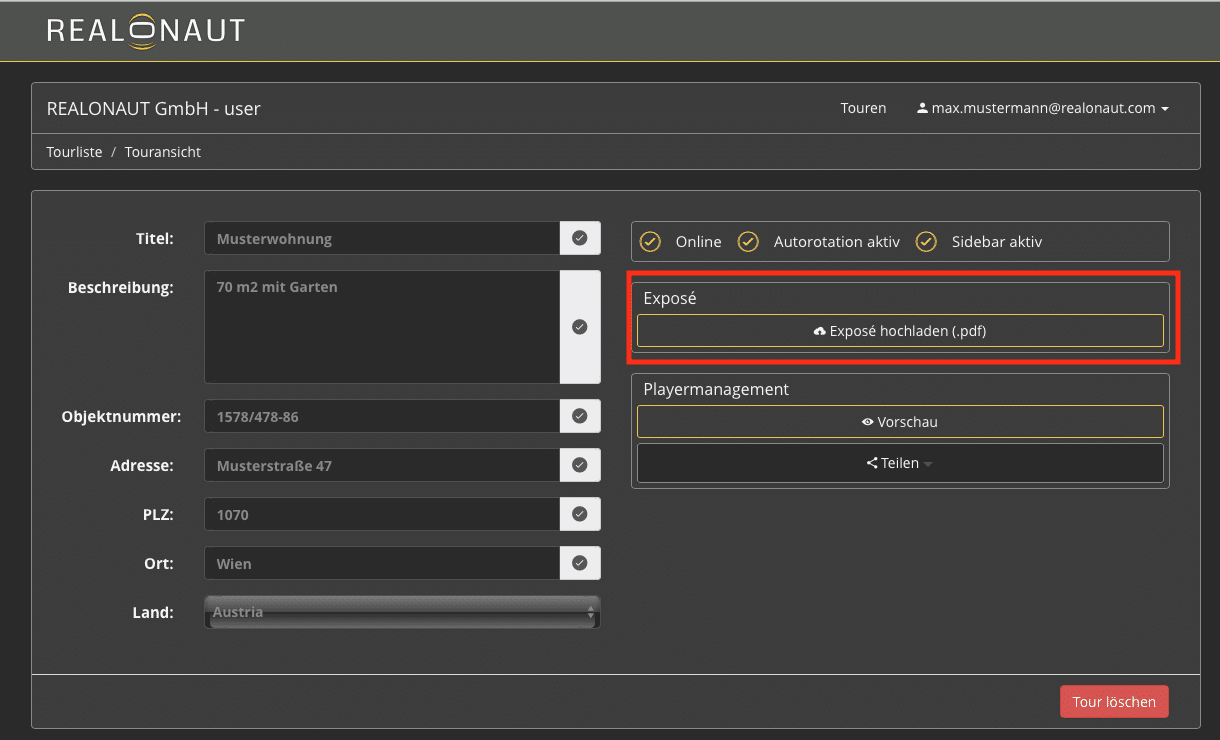
Task: Save the Ort field via checkmark
Action: tap(580, 563)
